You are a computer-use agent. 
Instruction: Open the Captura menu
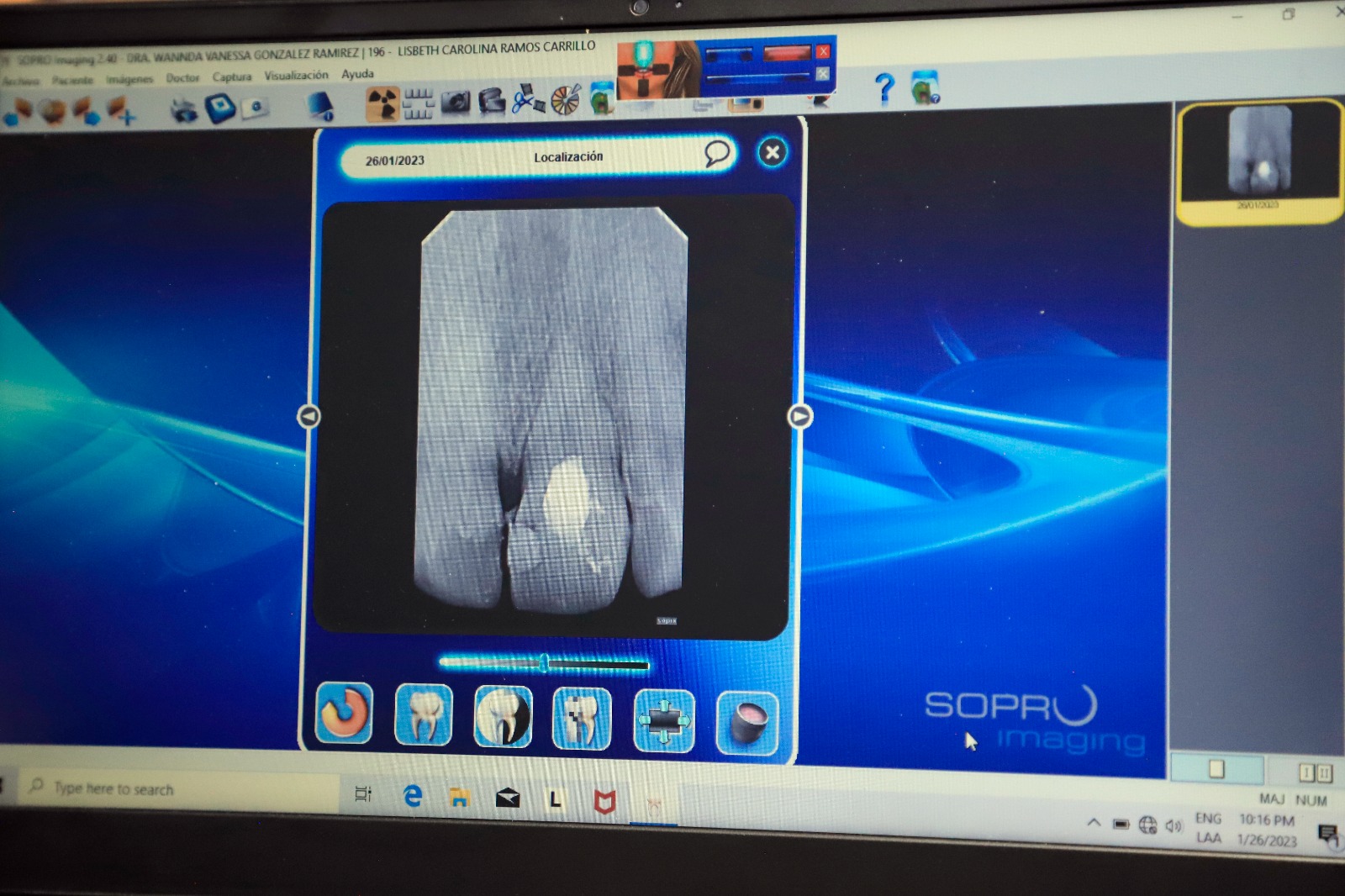231,76
